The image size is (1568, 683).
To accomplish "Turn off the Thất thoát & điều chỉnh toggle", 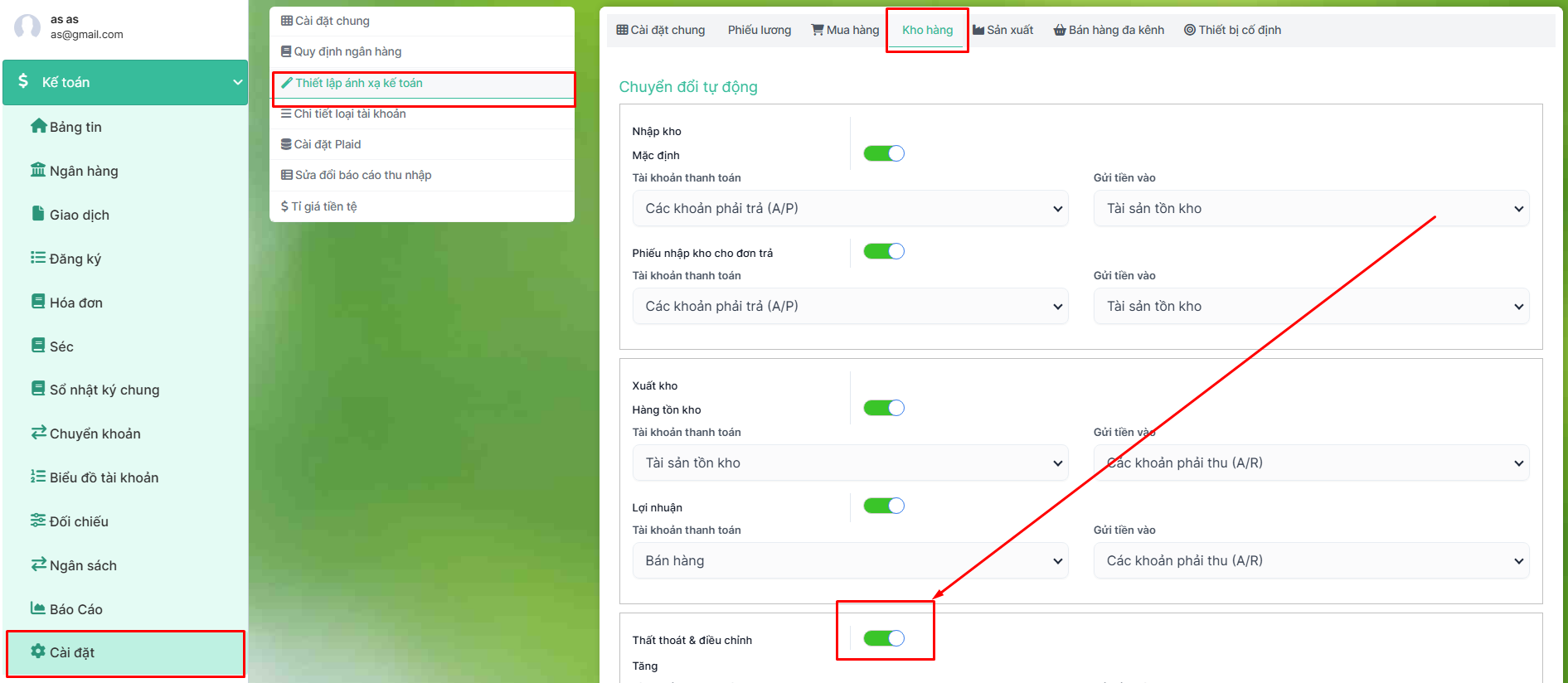I will [884, 638].
